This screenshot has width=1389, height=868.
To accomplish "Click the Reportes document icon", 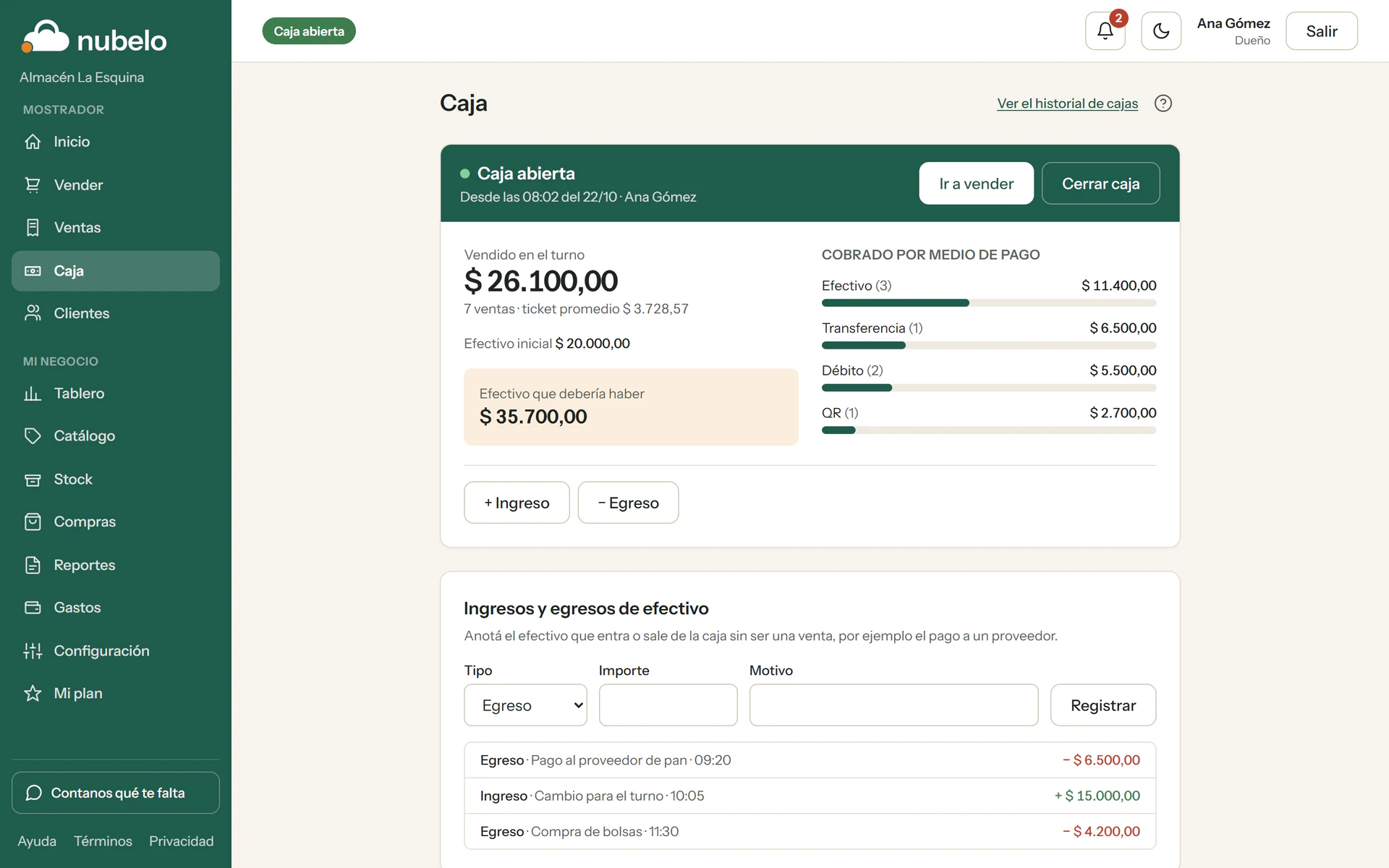I will click(x=33, y=565).
